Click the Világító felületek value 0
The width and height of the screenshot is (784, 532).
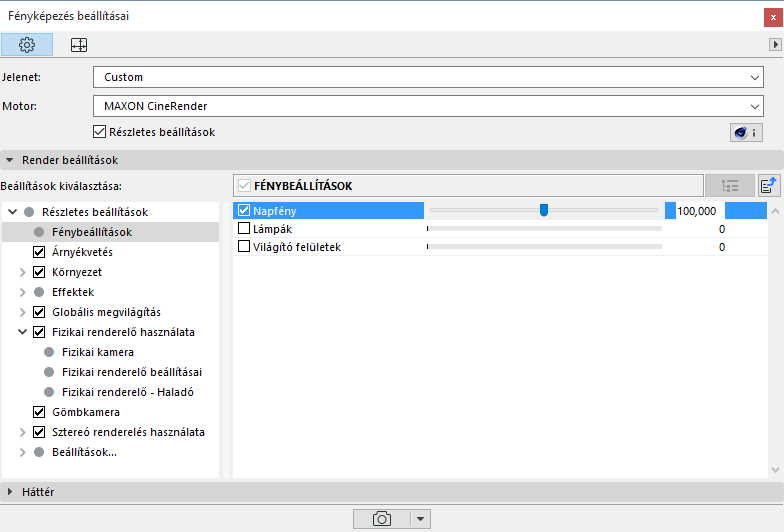pos(722,247)
